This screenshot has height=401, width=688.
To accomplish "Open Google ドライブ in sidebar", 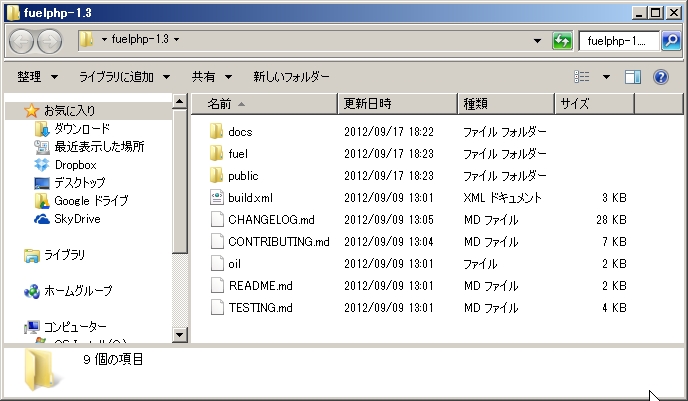I will tap(91, 200).
